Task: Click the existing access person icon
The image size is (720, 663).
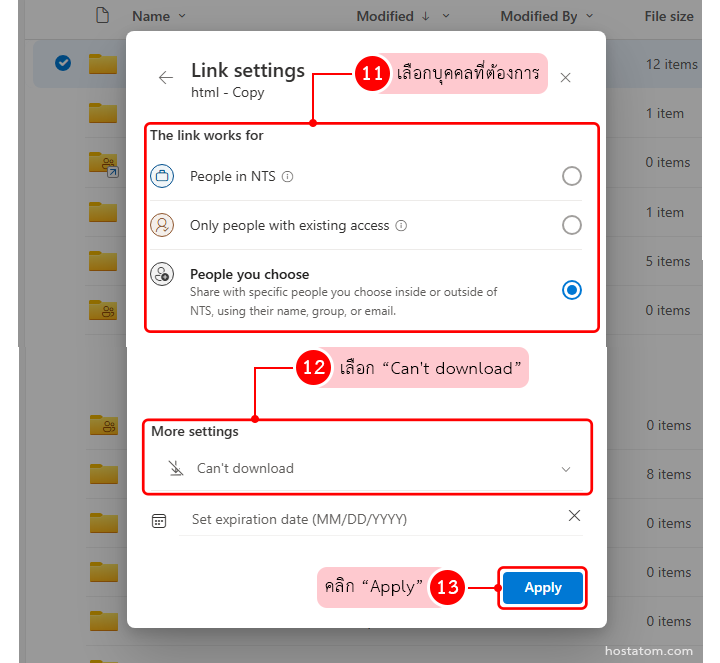Action: pyautogui.click(x=162, y=225)
